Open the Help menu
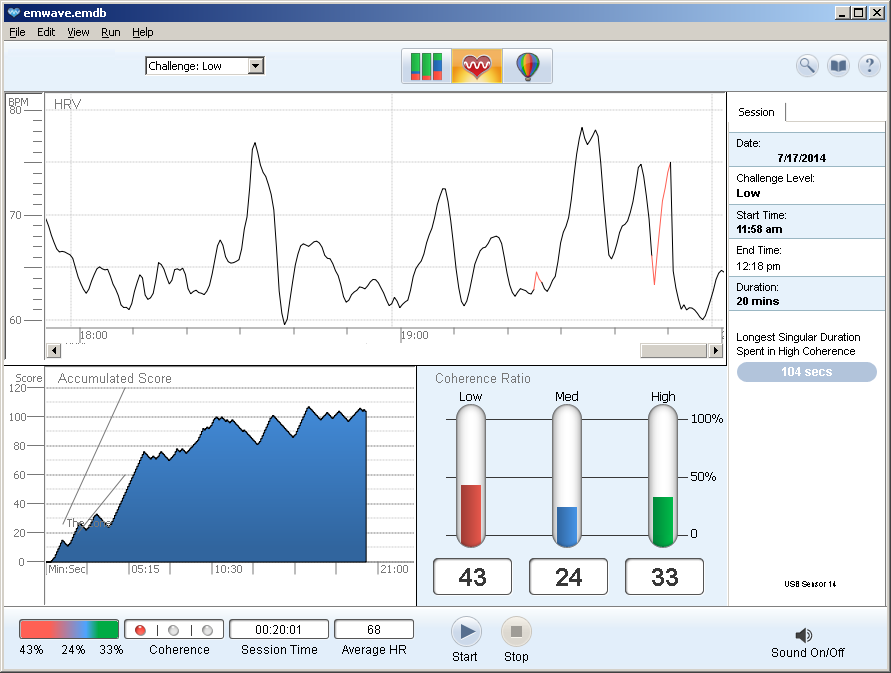This screenshot has height=673, width=891. point(143,32)
